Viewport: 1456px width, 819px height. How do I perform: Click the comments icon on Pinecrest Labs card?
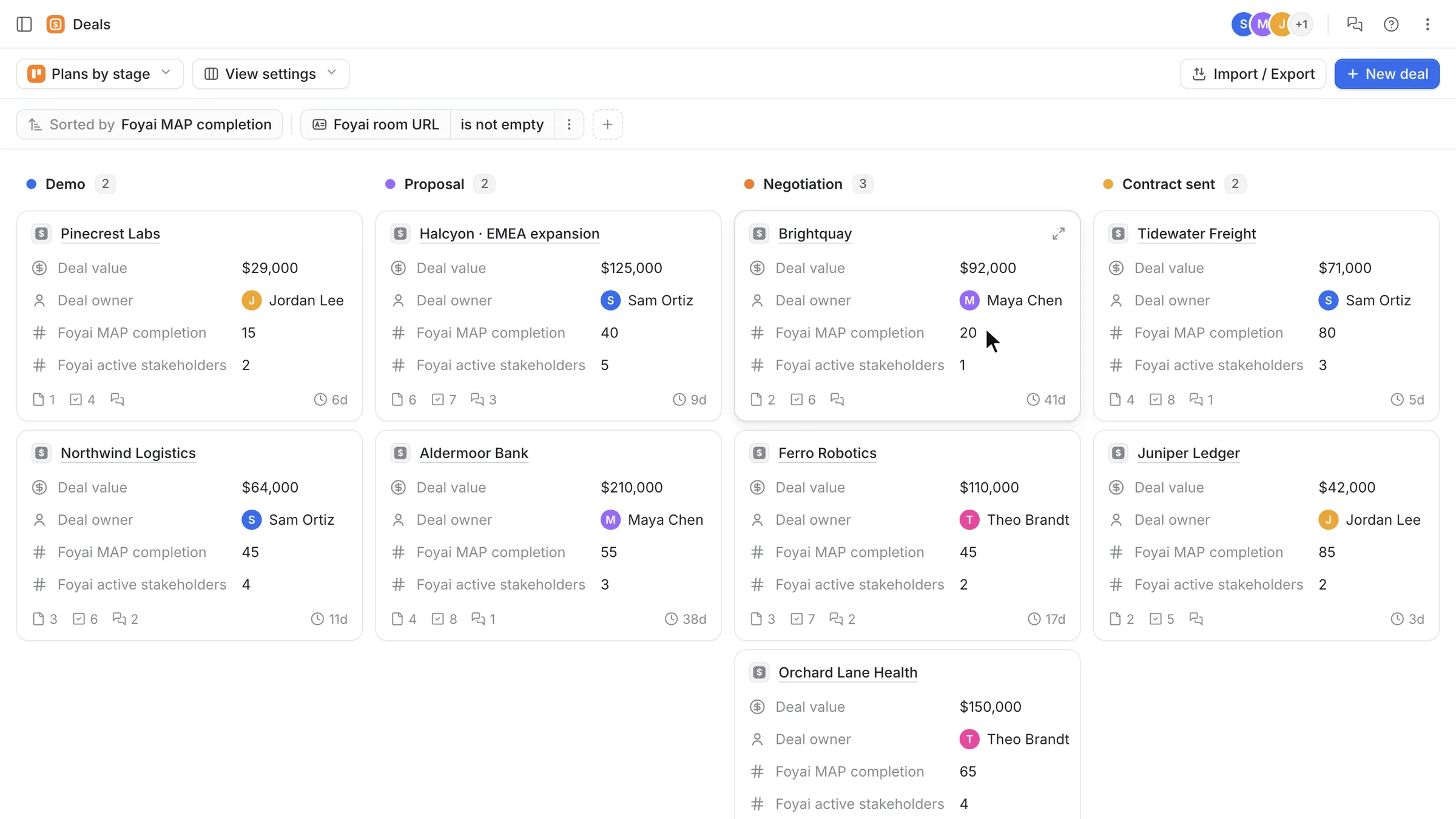pyautogui.click(x=117, y=399)
